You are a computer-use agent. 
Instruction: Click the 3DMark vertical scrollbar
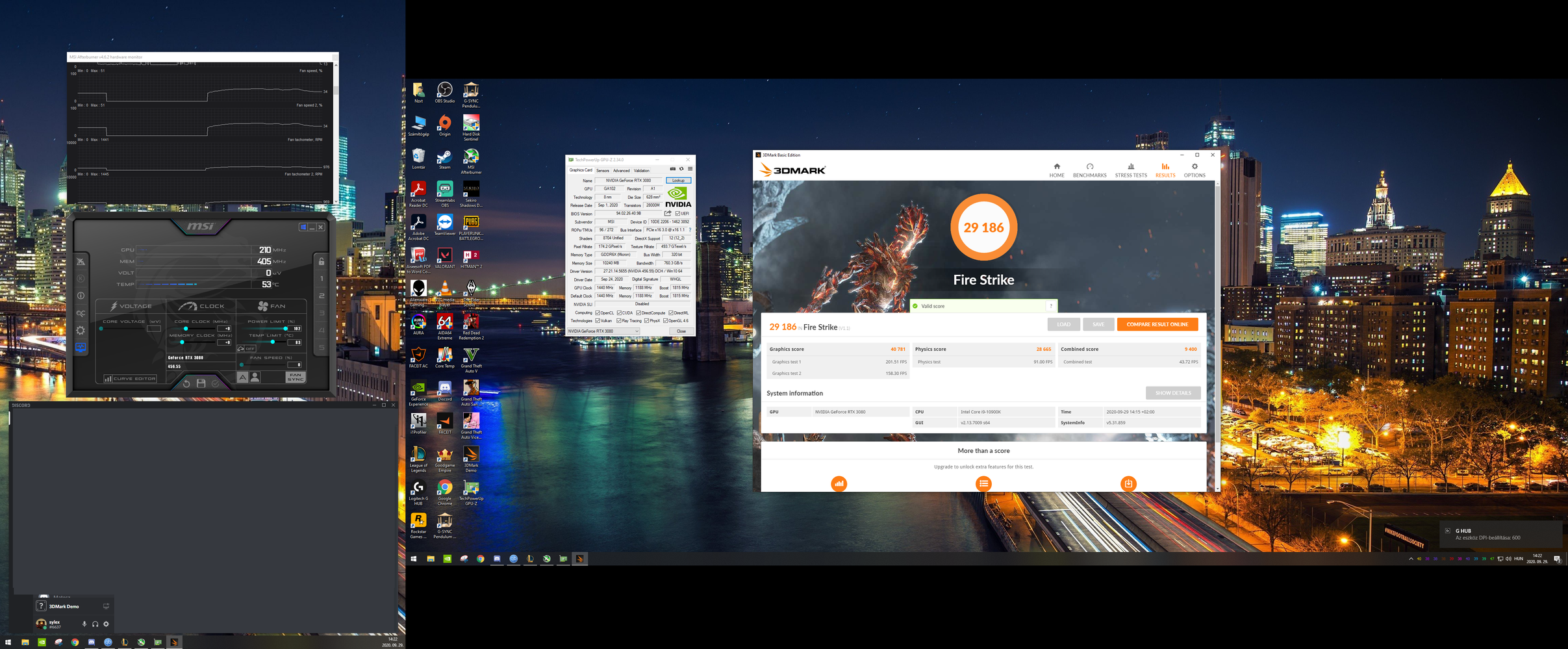(x=1217, y=335)
